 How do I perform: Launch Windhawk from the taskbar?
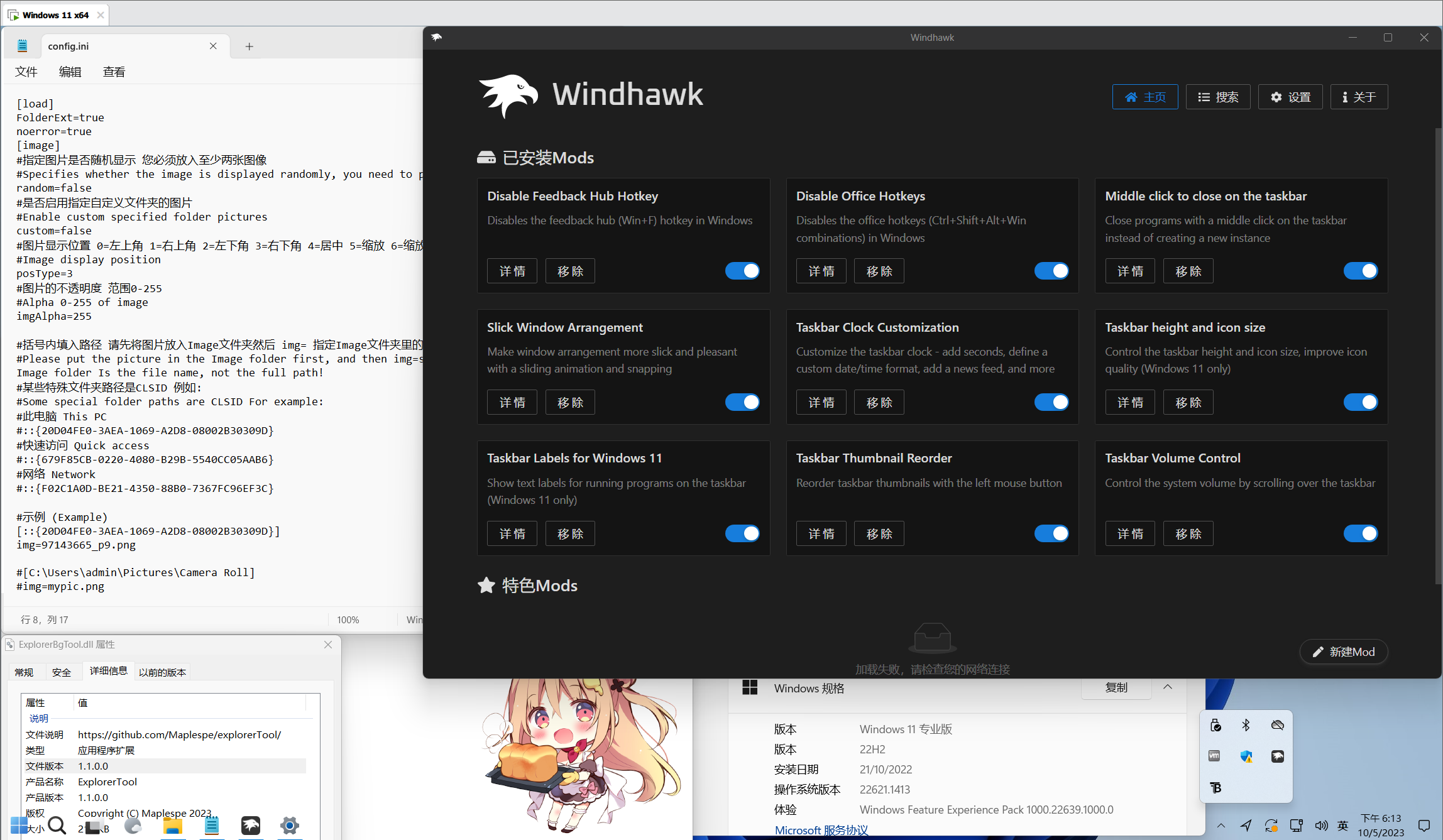(x=250, y=826)
